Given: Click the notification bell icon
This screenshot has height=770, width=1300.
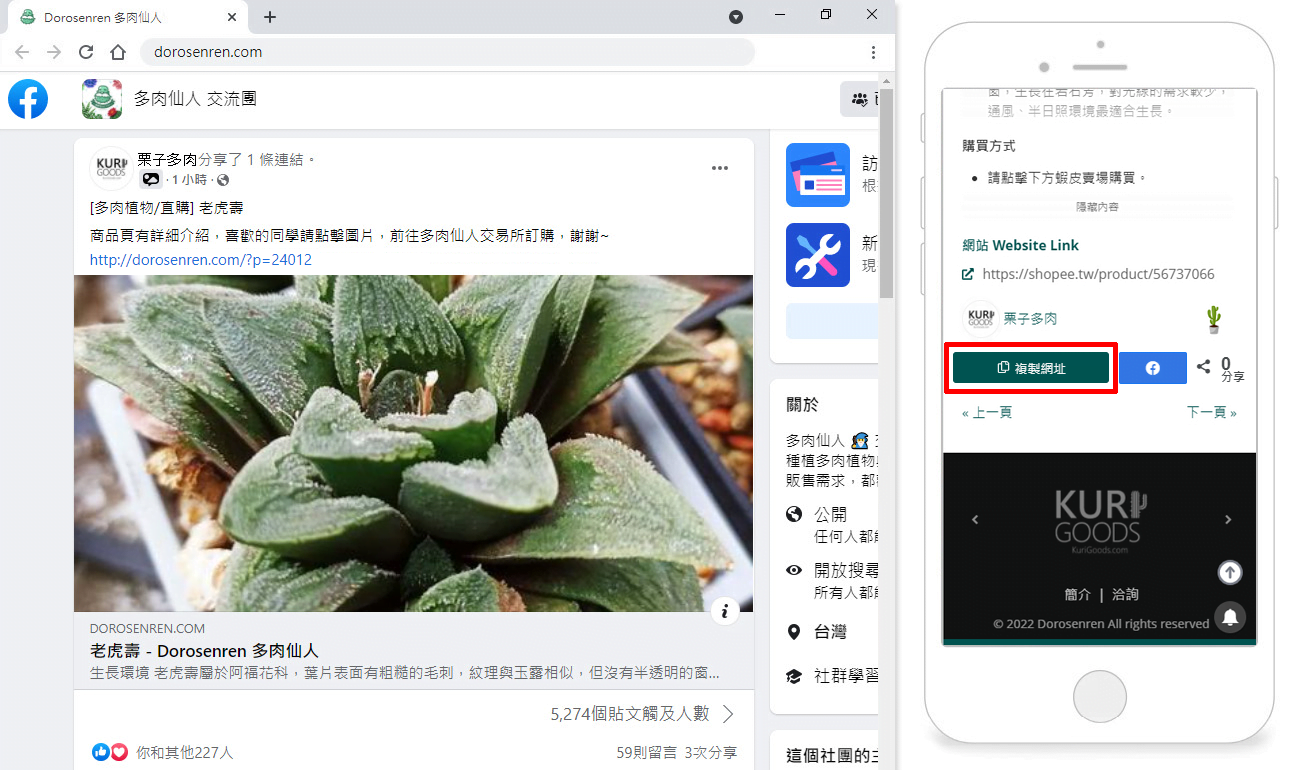Looking at the screenshot, I should tap(1230, 616).
